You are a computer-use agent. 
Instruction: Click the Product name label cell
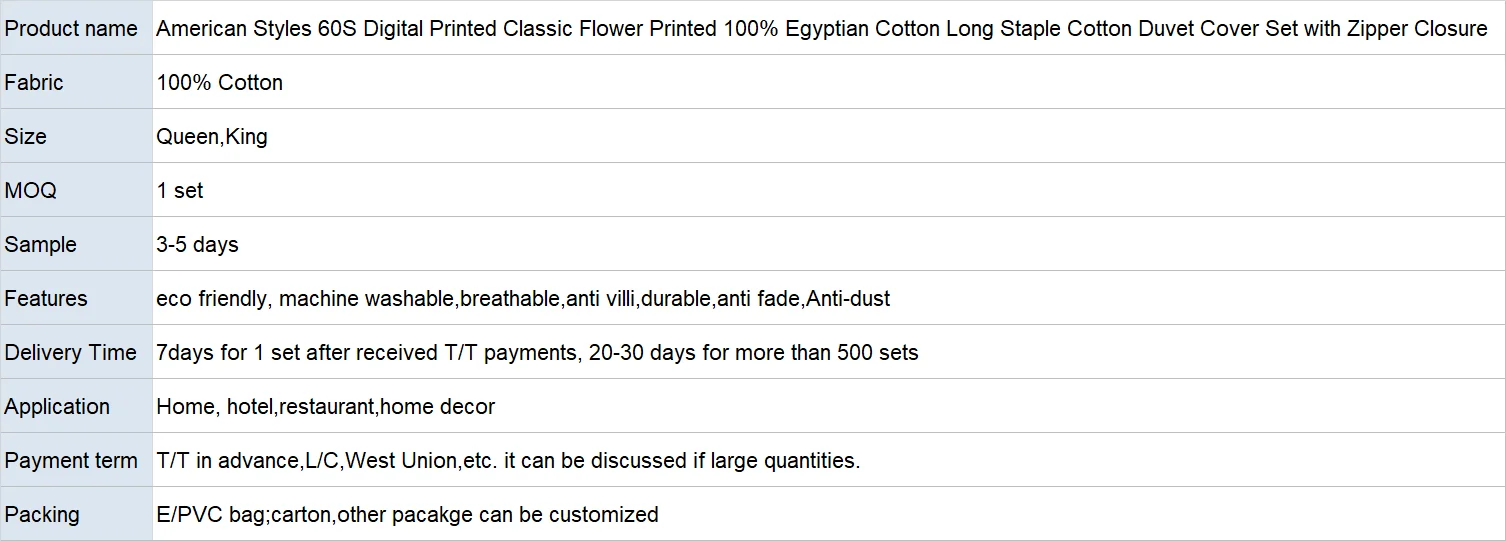tap(71, 29)
